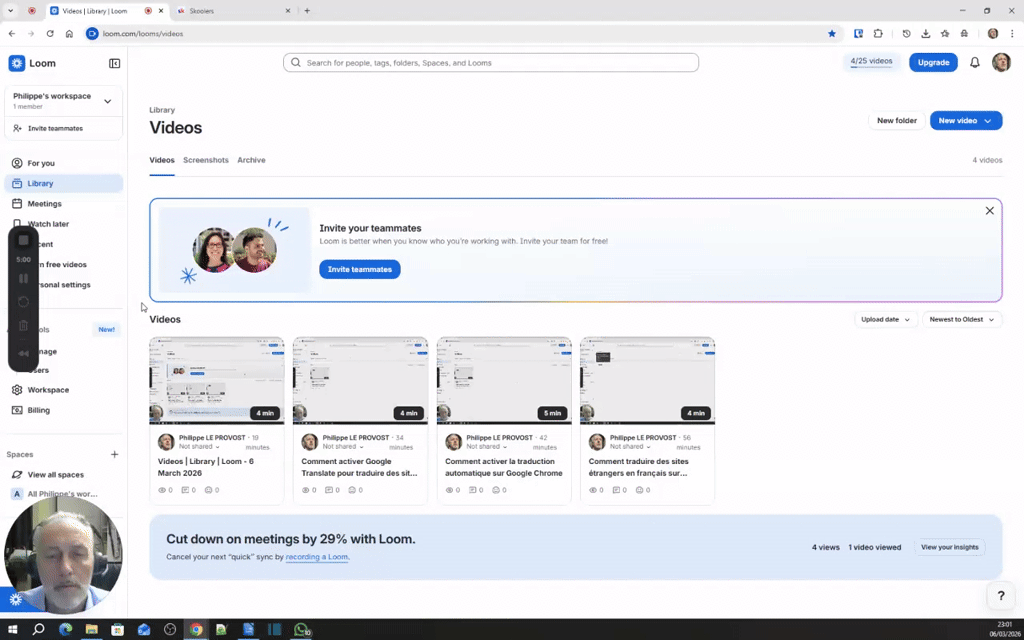Open New video dropdown

(966, 121)
